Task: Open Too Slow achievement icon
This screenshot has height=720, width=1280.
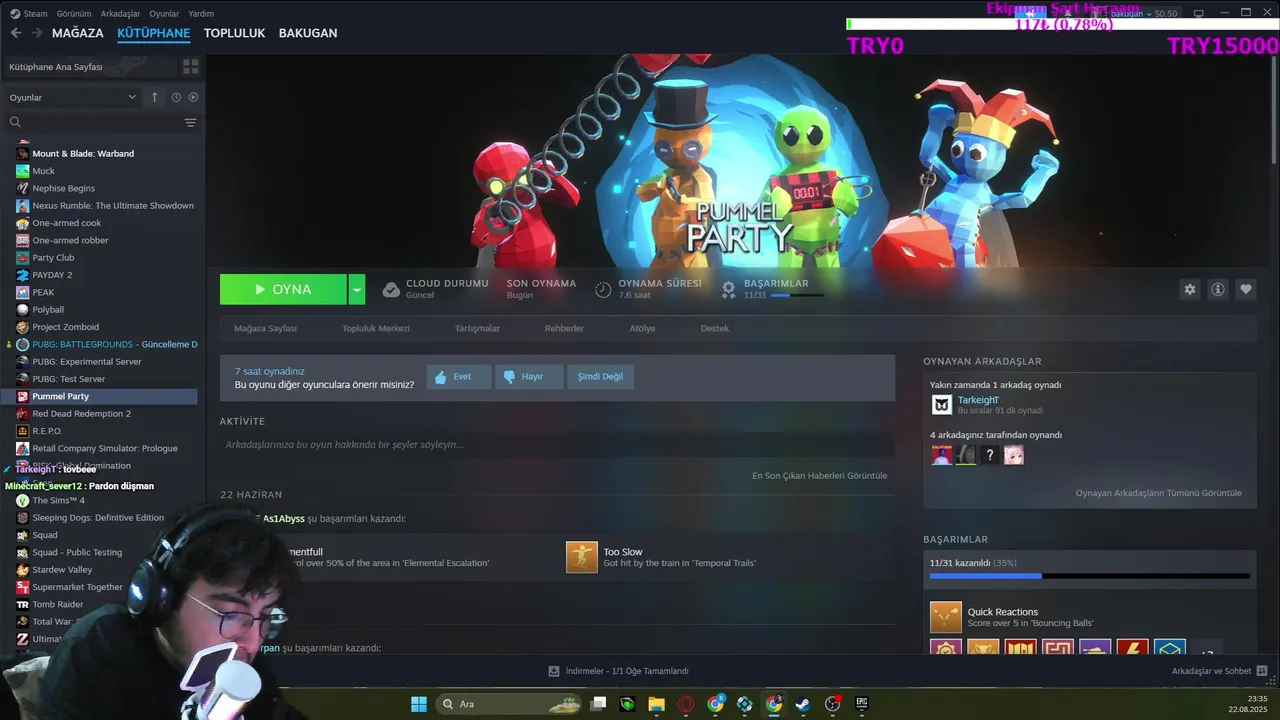Action: (582, 557)
